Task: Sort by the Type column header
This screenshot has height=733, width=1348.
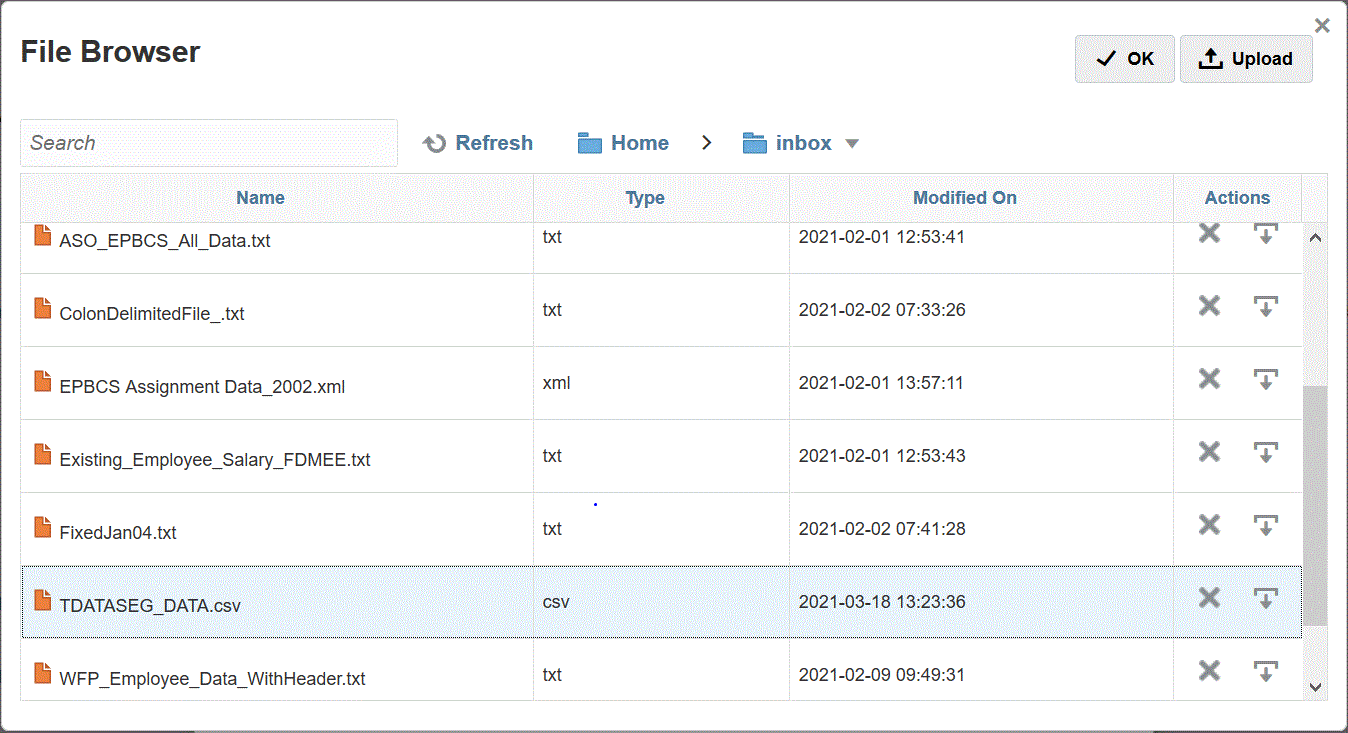Action: click(645, 198)
